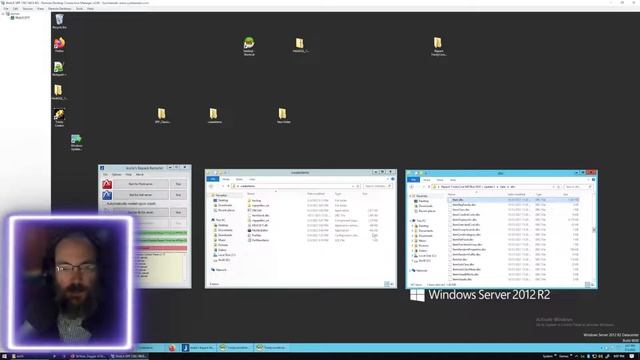Open Remote Desktops menu in RDCMan
Image resolution: width=640 pixels, height=360 pixels.
pos(60,8)
